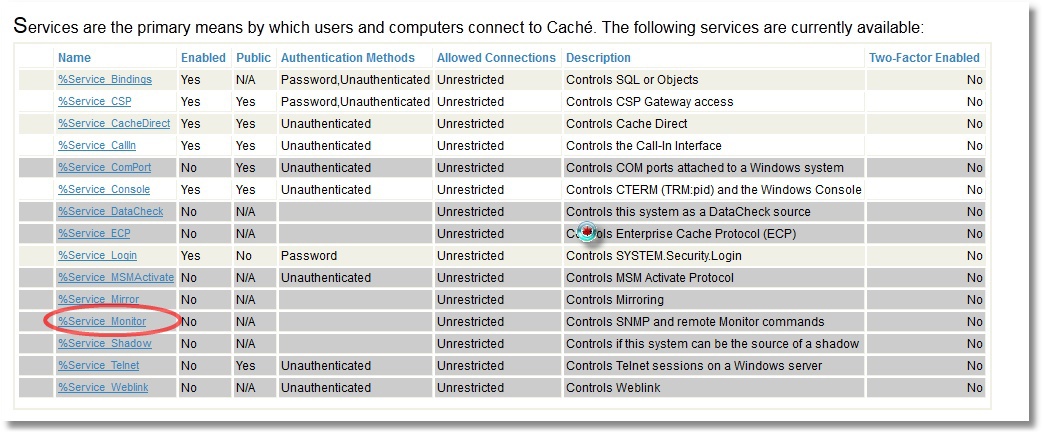
Task: Click the Authentication Methods column header
Action: pyautogui.click(x=354, y=58)
